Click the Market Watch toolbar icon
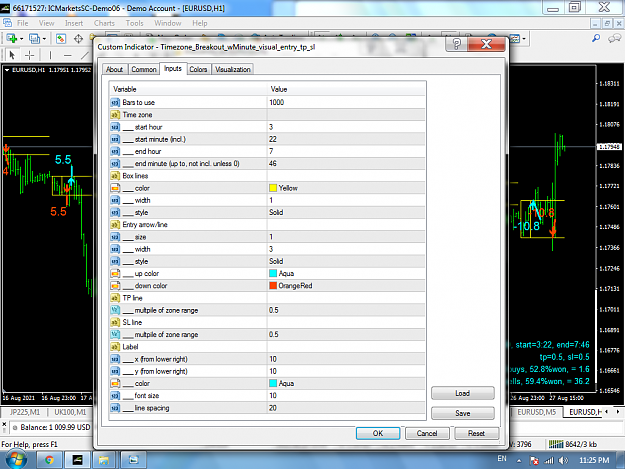Viewport: 625px width, 469px height. point(61,39)
